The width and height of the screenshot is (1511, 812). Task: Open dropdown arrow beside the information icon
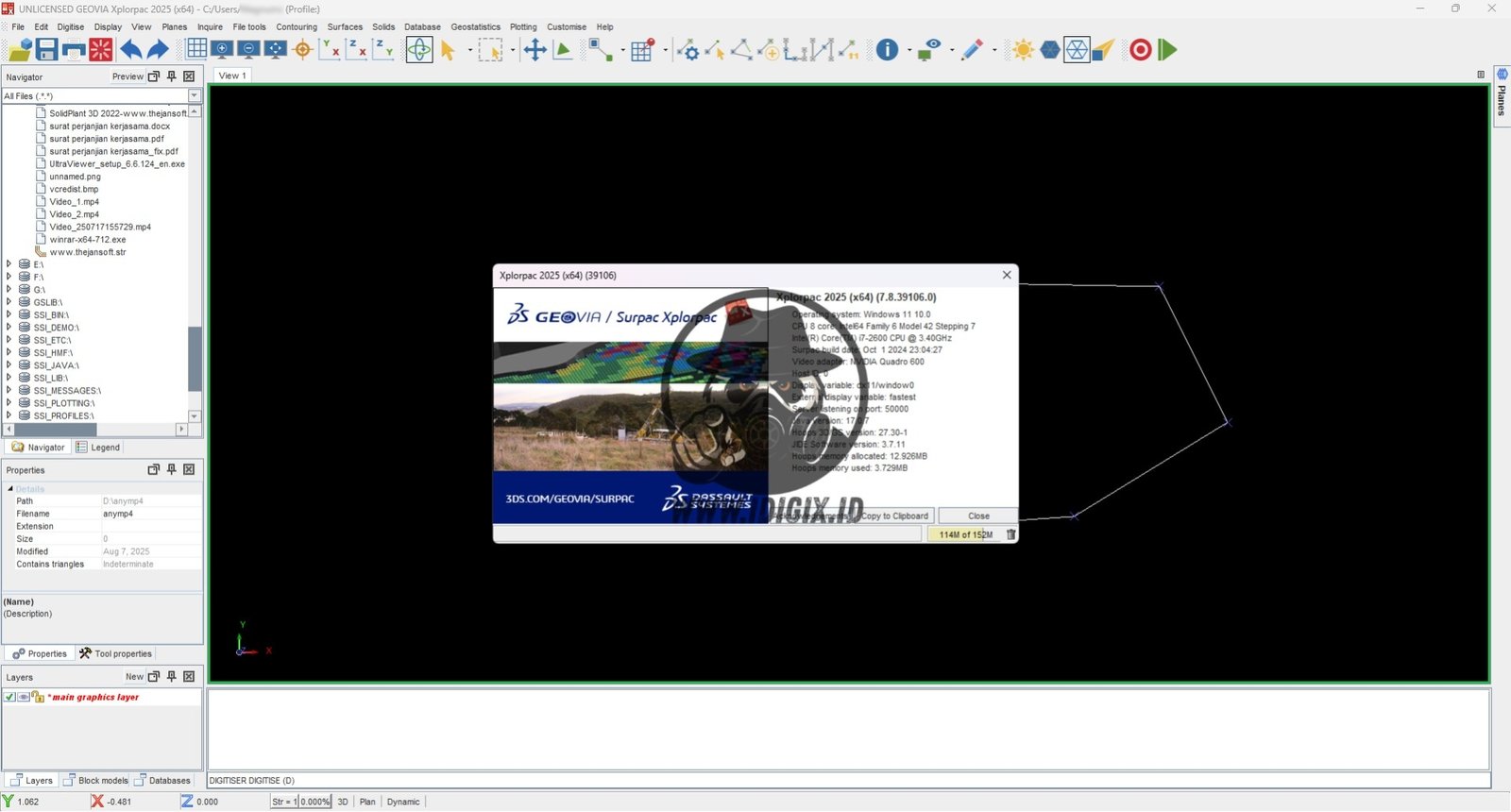(x=909, y=50)
